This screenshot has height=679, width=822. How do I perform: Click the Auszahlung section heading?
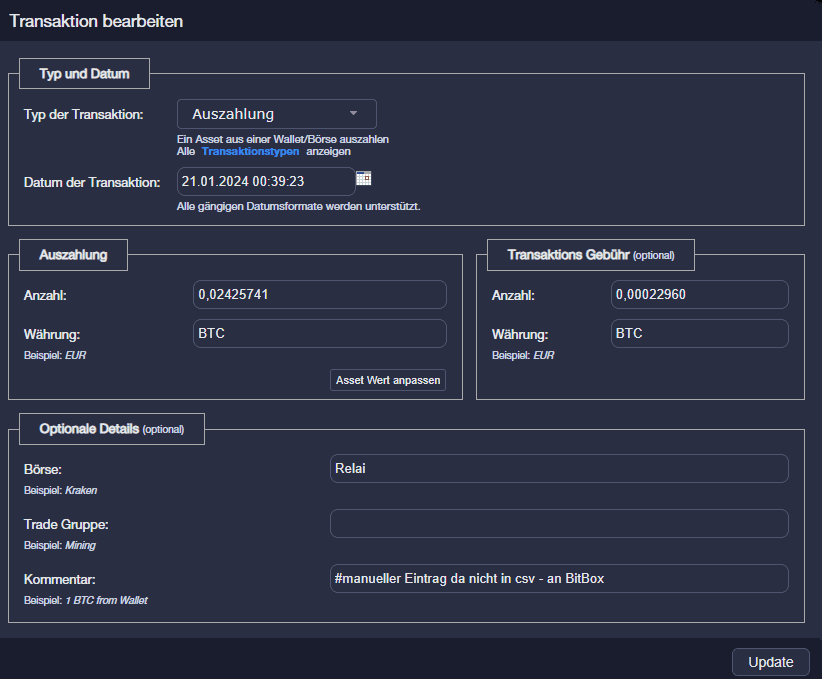pos(72,255)
